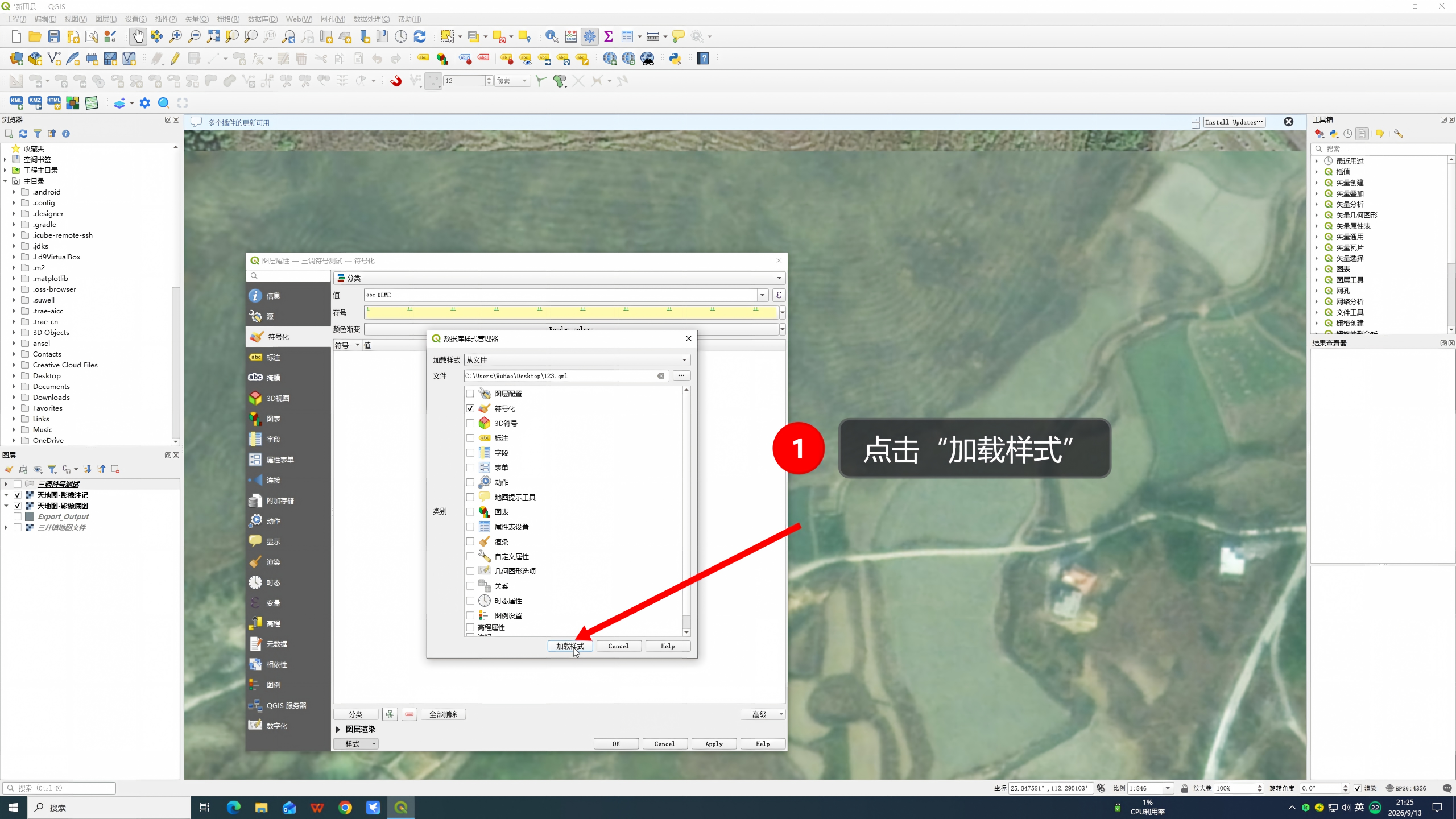Click the Refresh map icon
The height and width of the screenshot is (819, 1456).
tap(420, 36)
